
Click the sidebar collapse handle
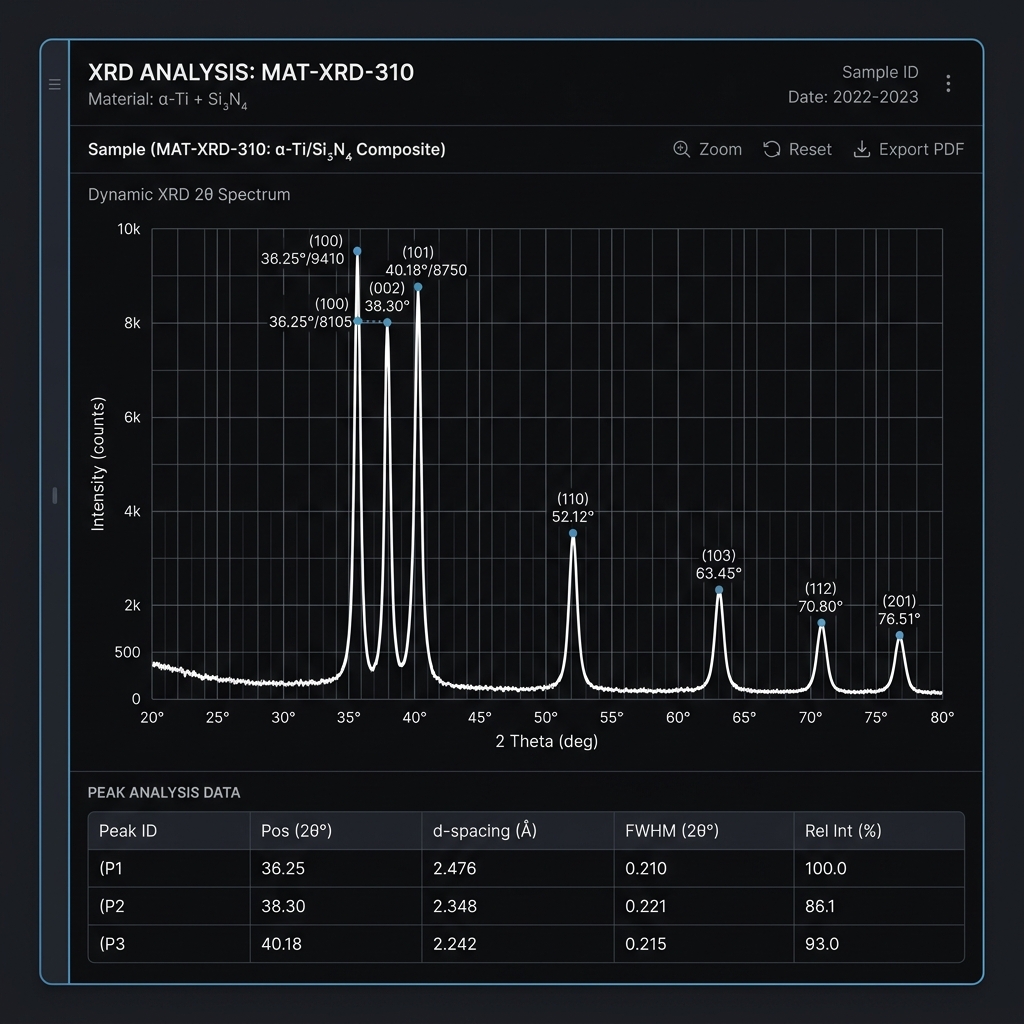[x=55, y=496]
